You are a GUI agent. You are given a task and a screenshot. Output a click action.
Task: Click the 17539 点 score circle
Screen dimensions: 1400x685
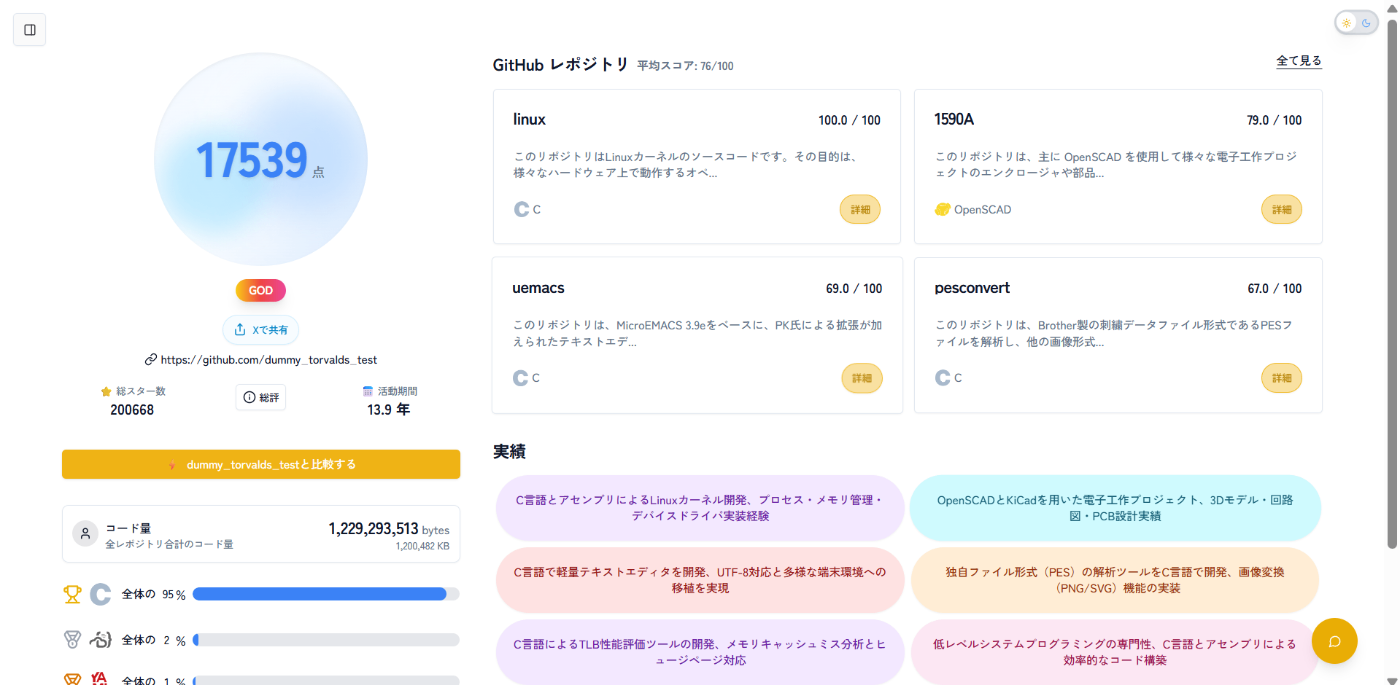click(261, 160)
